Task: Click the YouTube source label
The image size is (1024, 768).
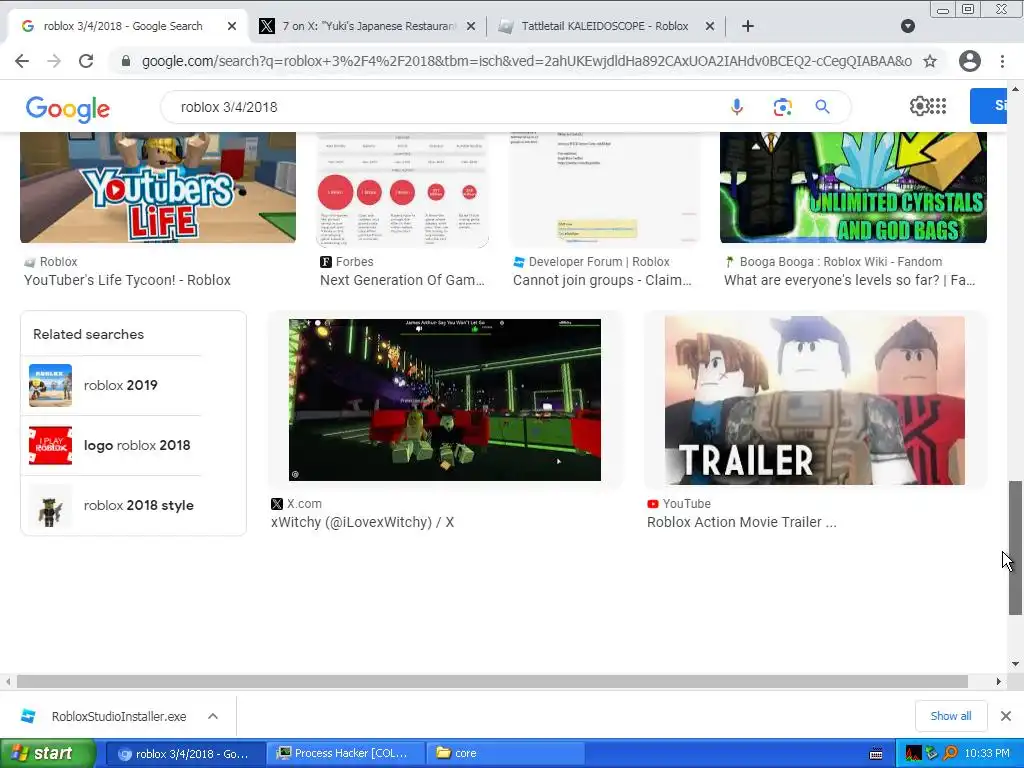Action: (x=686, y=504)
